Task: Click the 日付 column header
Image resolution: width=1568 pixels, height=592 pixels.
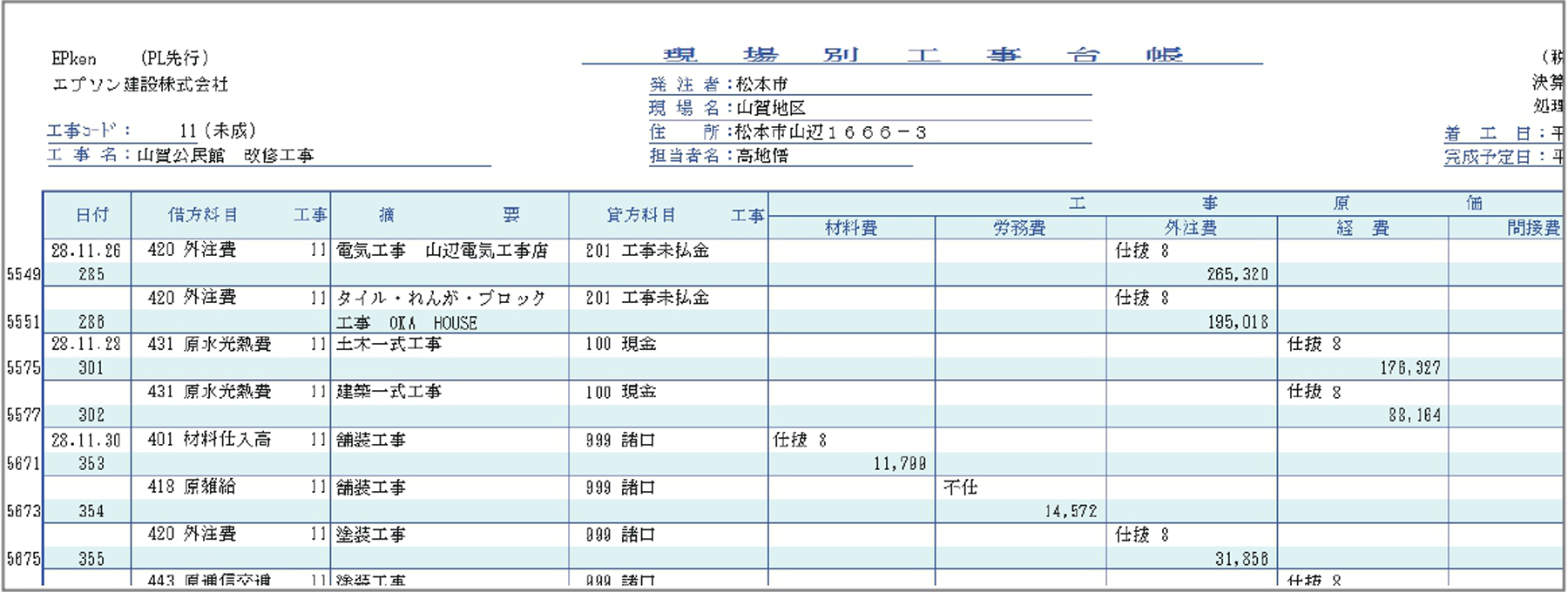Action: tap(91, 215)
